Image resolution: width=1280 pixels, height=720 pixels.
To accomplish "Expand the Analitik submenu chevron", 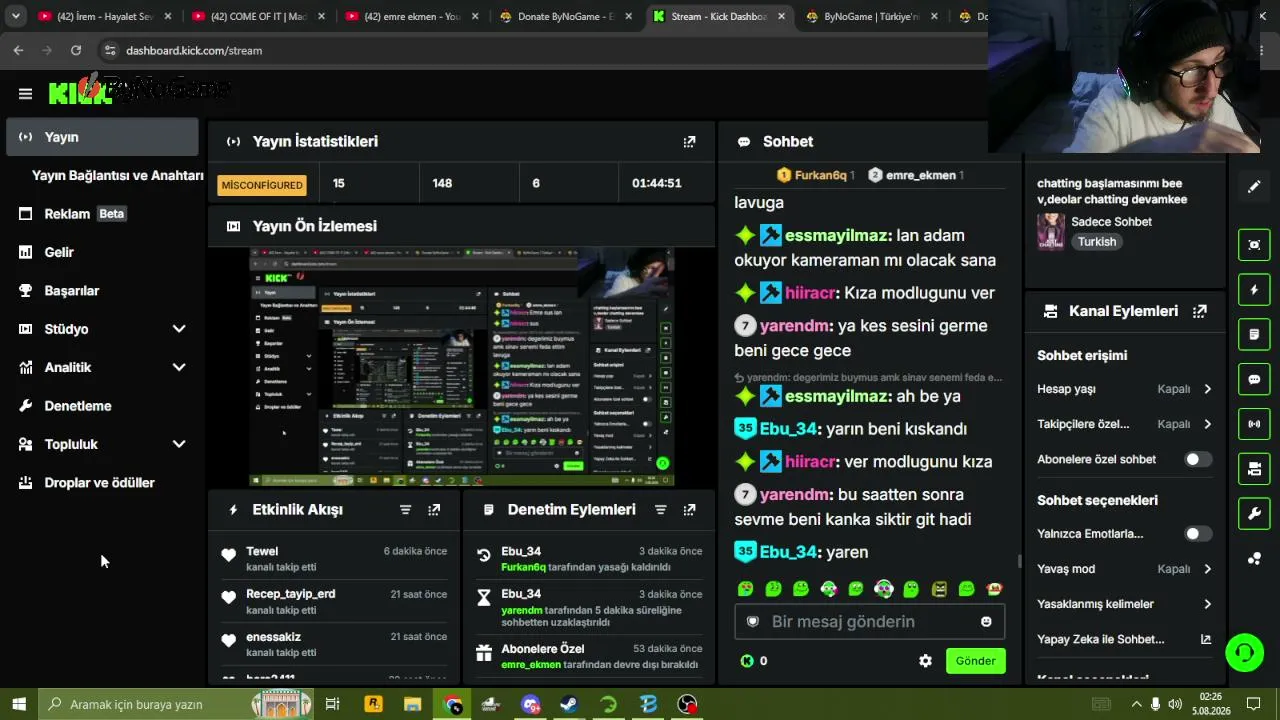I will point(179,367).
